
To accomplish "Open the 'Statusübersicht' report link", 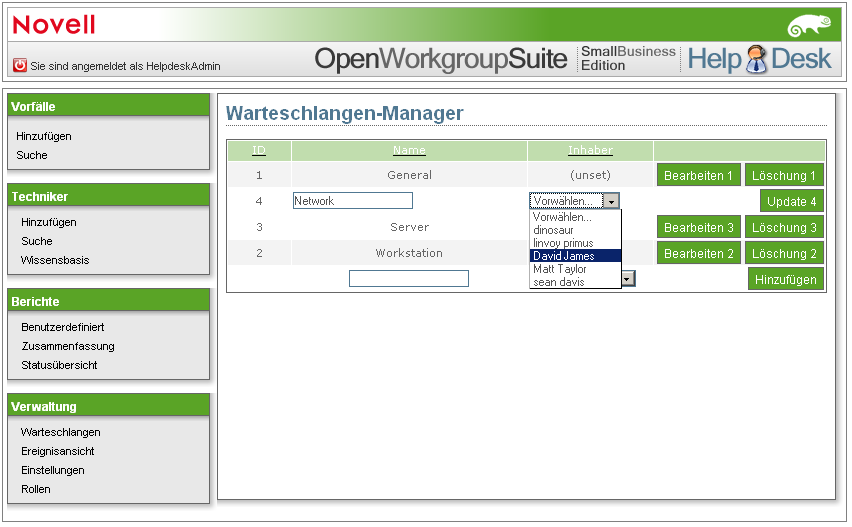I will click(59, 365).
